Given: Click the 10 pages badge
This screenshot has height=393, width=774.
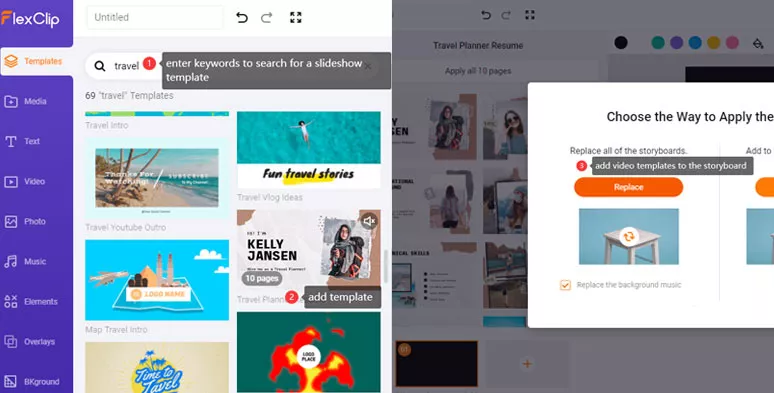Looking at the screenshot, I should coord(262,278).
